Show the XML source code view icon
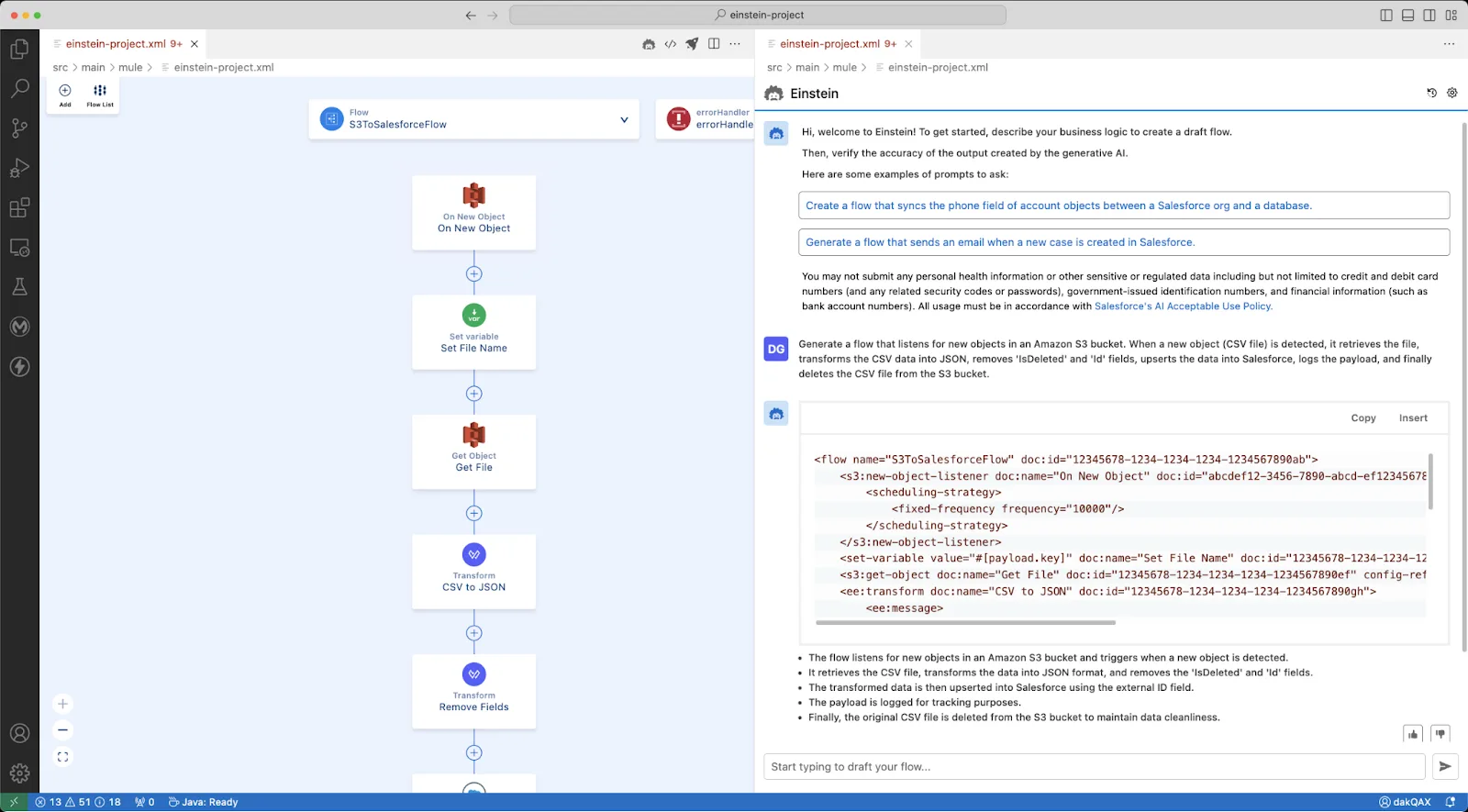The image size is (1468, 812). point(671,44)
